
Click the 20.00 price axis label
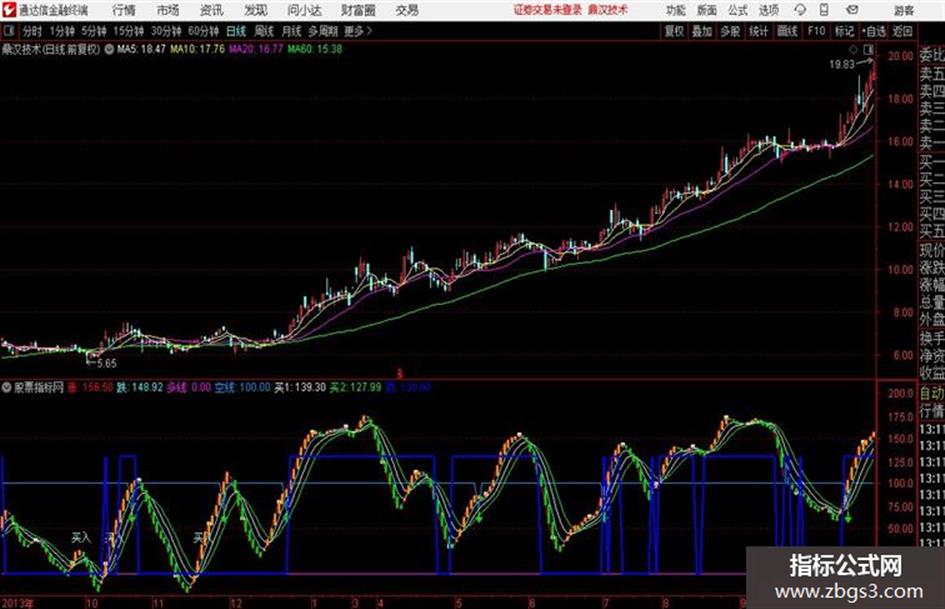(901, 56)
